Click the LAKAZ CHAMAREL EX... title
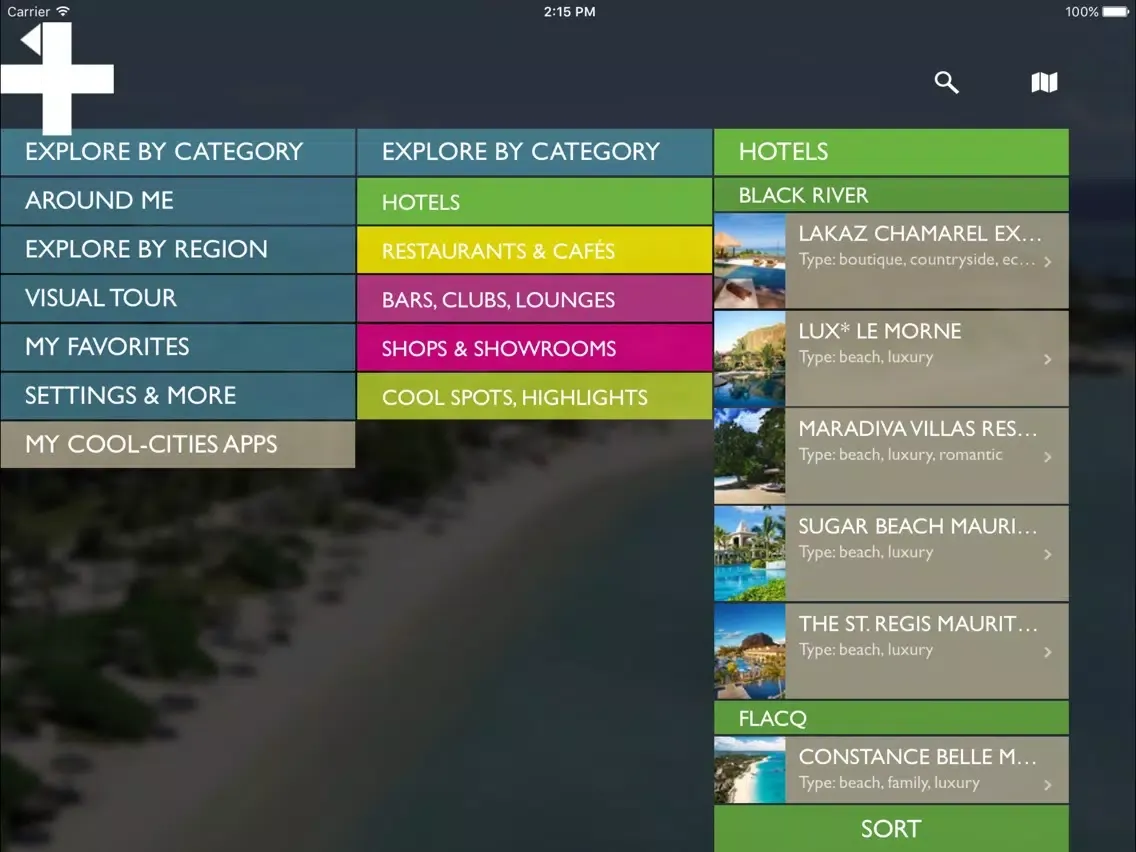This screenshot has width=1136, height=852. [x=920, y=233]
